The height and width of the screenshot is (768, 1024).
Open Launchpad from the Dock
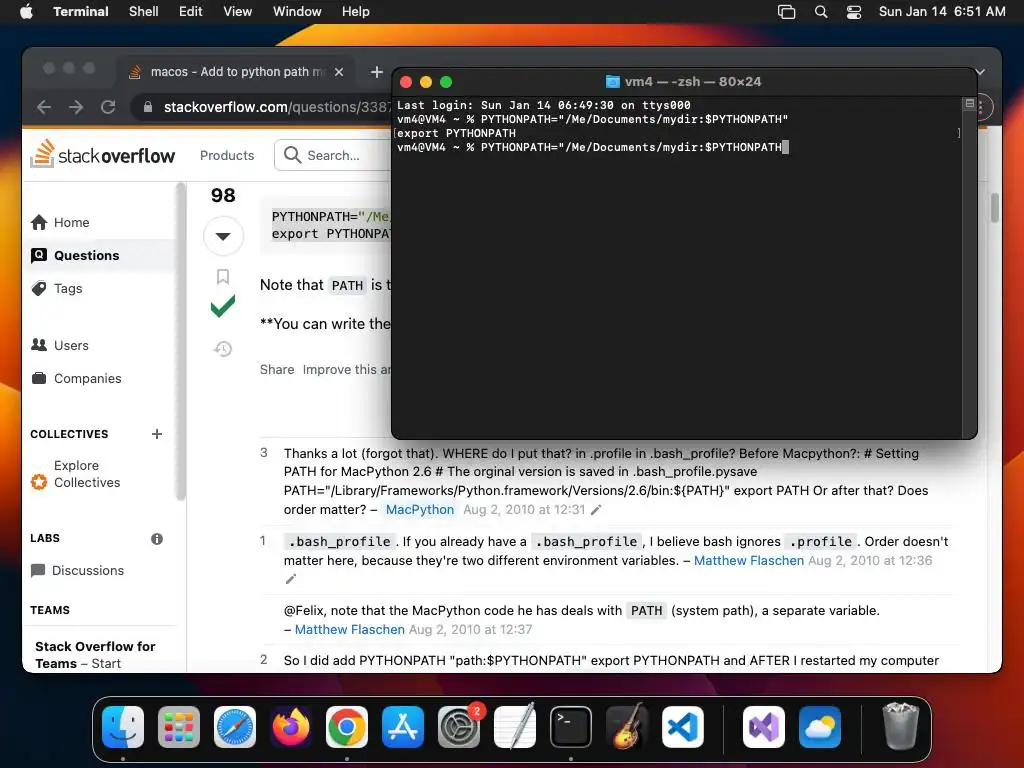(x=179, y=727)
